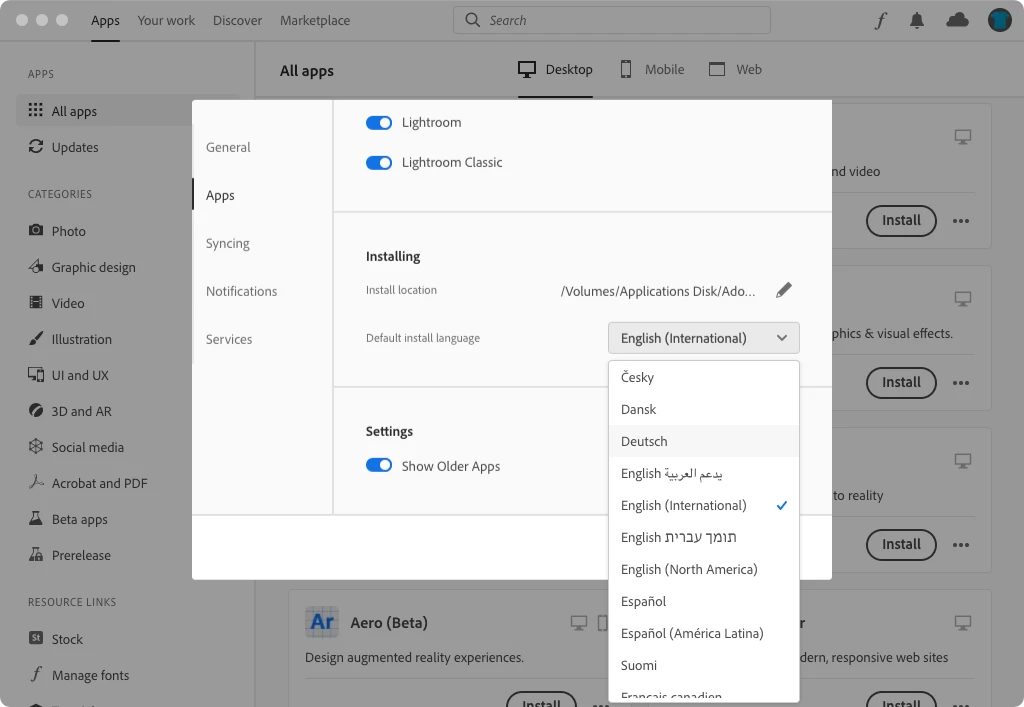Choose Dansk language option
Screen dimensions: 1024x707
click(703, 409)
